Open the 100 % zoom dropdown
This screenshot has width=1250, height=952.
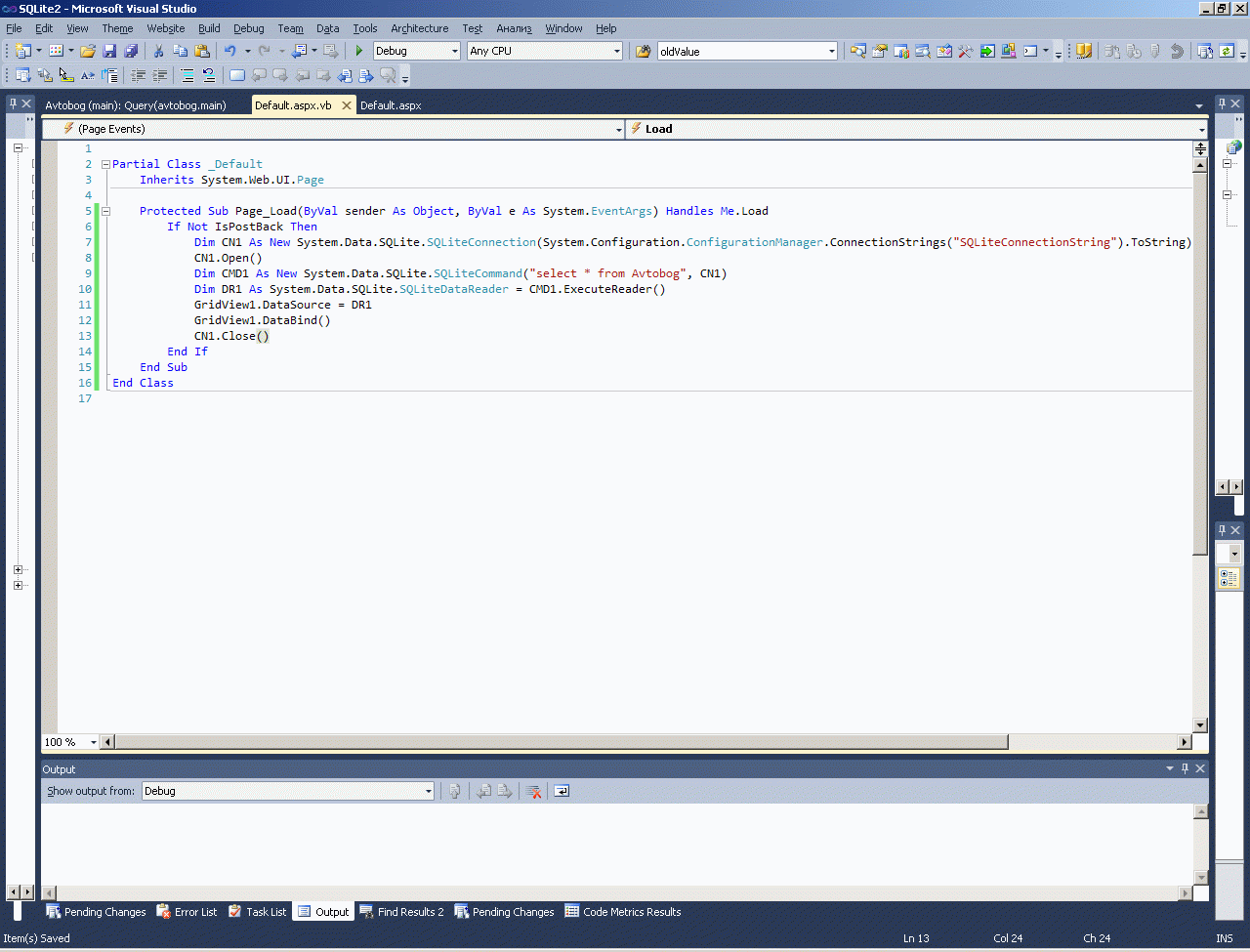click(71, 742)
